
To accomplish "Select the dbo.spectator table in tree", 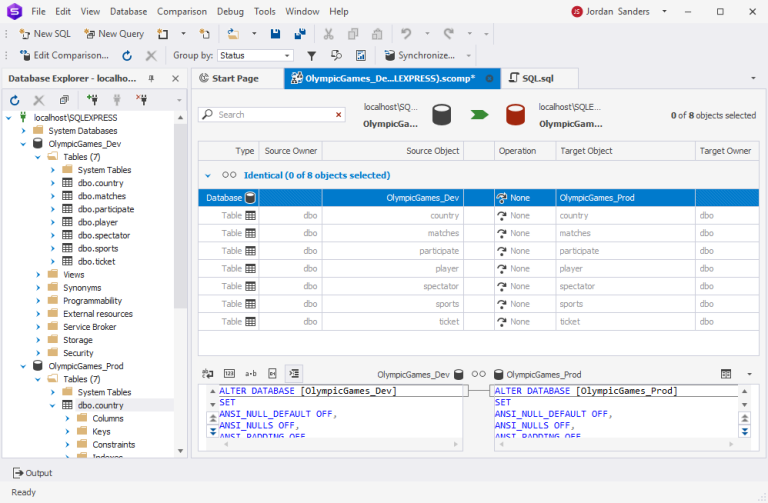I will click(x=103, y=235).
